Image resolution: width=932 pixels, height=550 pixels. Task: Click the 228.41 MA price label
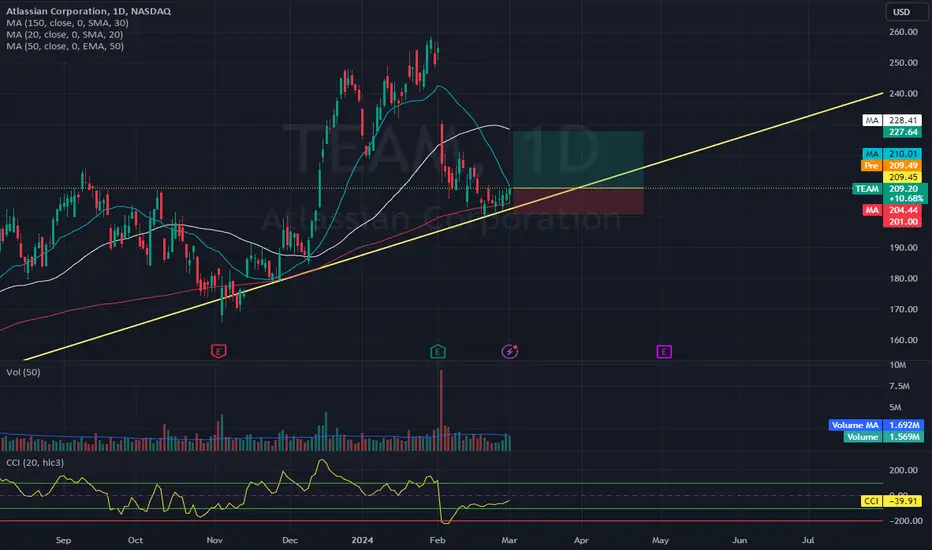(892, 120)
